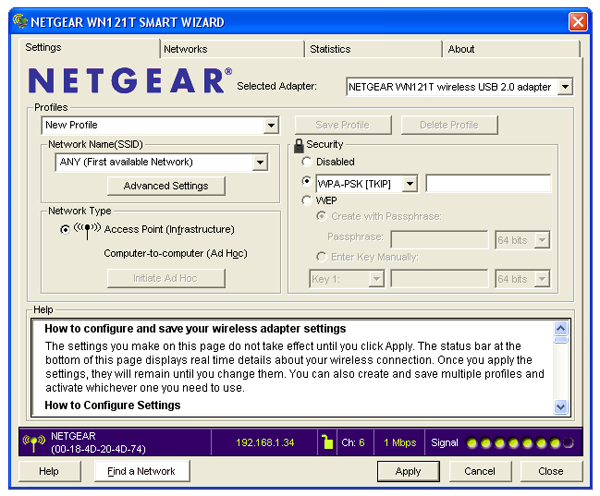This screenshot has width=600, height=496.
Task: Click the Help button at the bottom
Action: point(49,471)
